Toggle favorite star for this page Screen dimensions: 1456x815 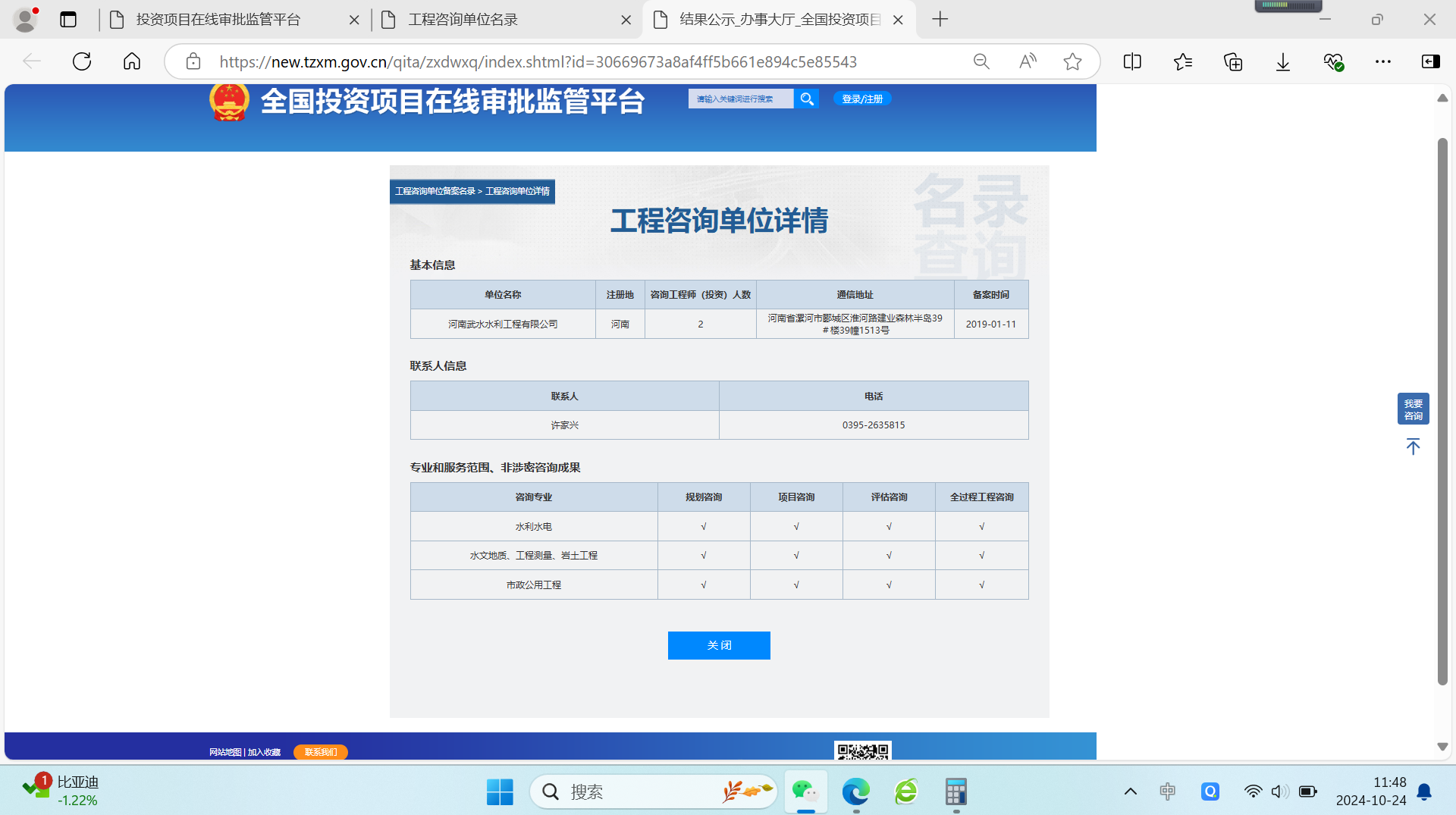click(1072, 61)
